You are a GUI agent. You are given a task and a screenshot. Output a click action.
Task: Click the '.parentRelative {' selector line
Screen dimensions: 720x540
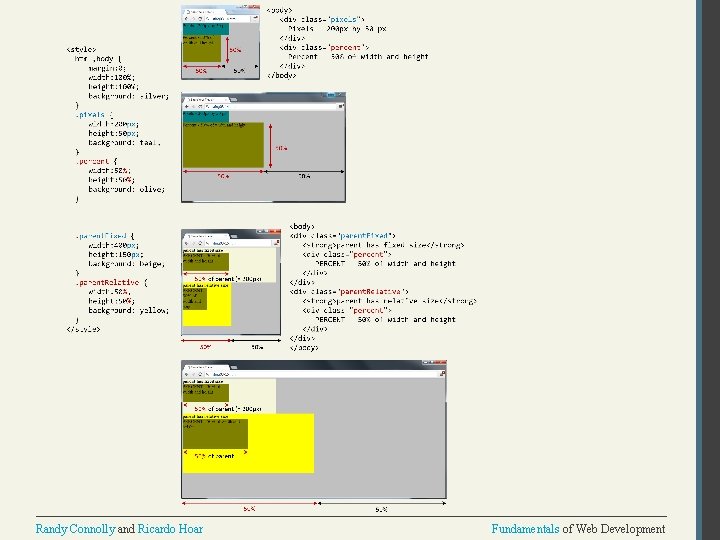click(x=111, y=282)
